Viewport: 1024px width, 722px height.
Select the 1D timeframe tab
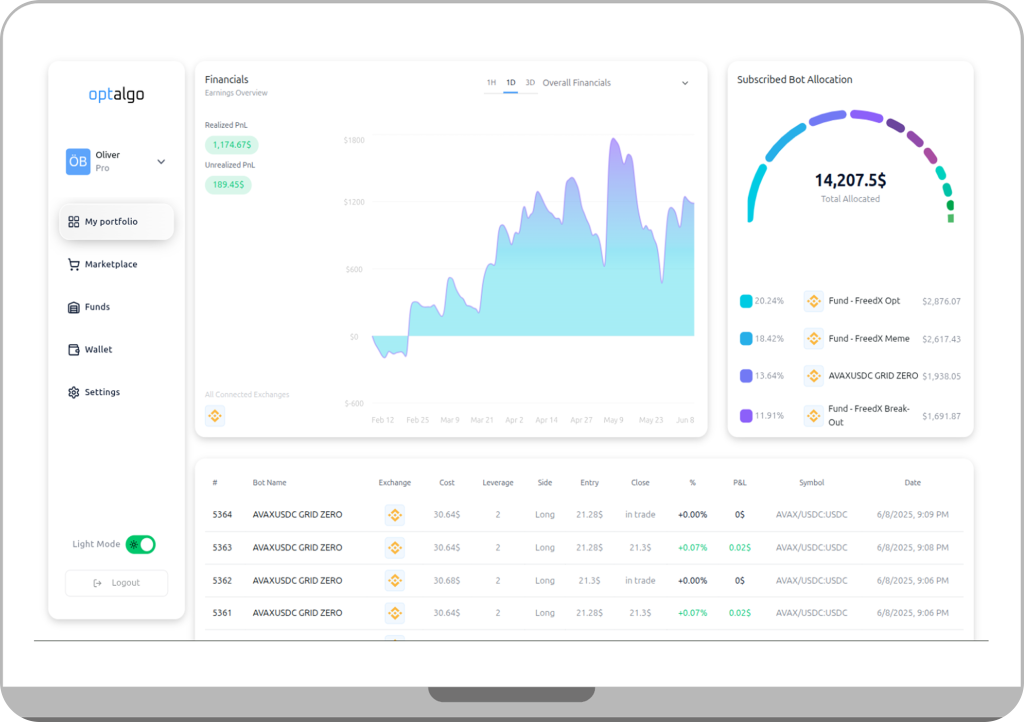tap(510, 83)
